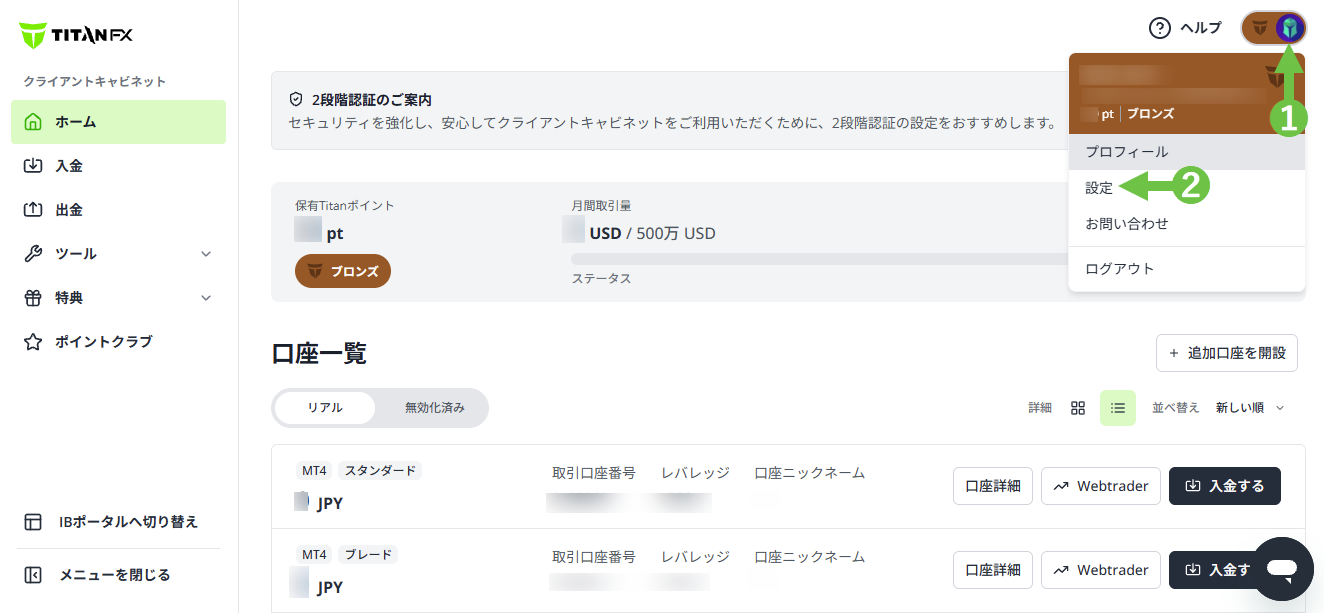
Task: Select list view icon for accounts
Action: (1118, 408)
